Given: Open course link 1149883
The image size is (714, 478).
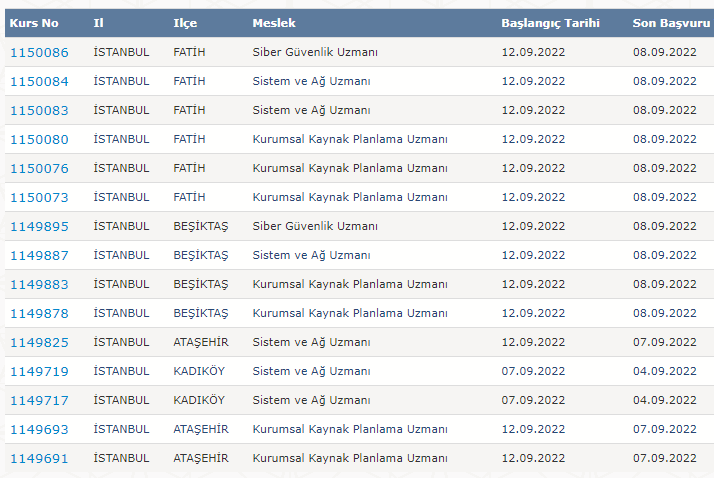Looking at the screenshot, I should [x=39, y=284].
